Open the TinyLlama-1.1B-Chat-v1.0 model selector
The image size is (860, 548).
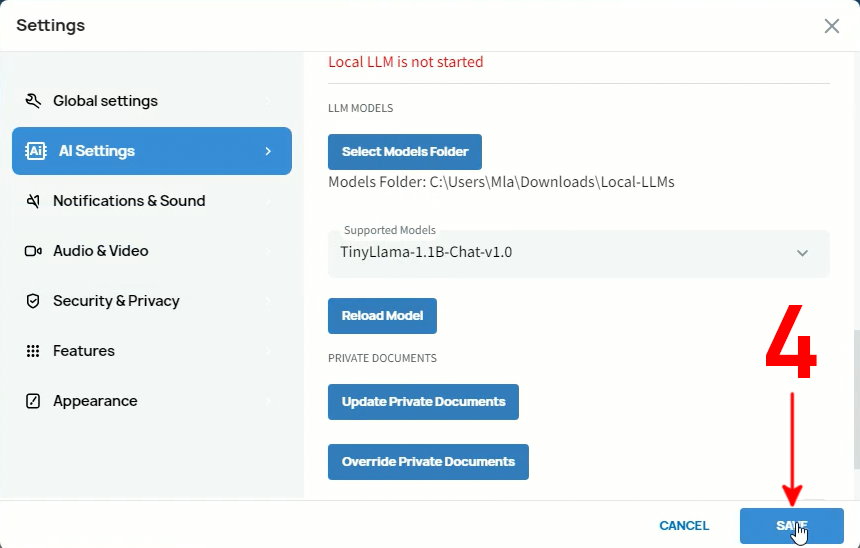pos(560,253)
